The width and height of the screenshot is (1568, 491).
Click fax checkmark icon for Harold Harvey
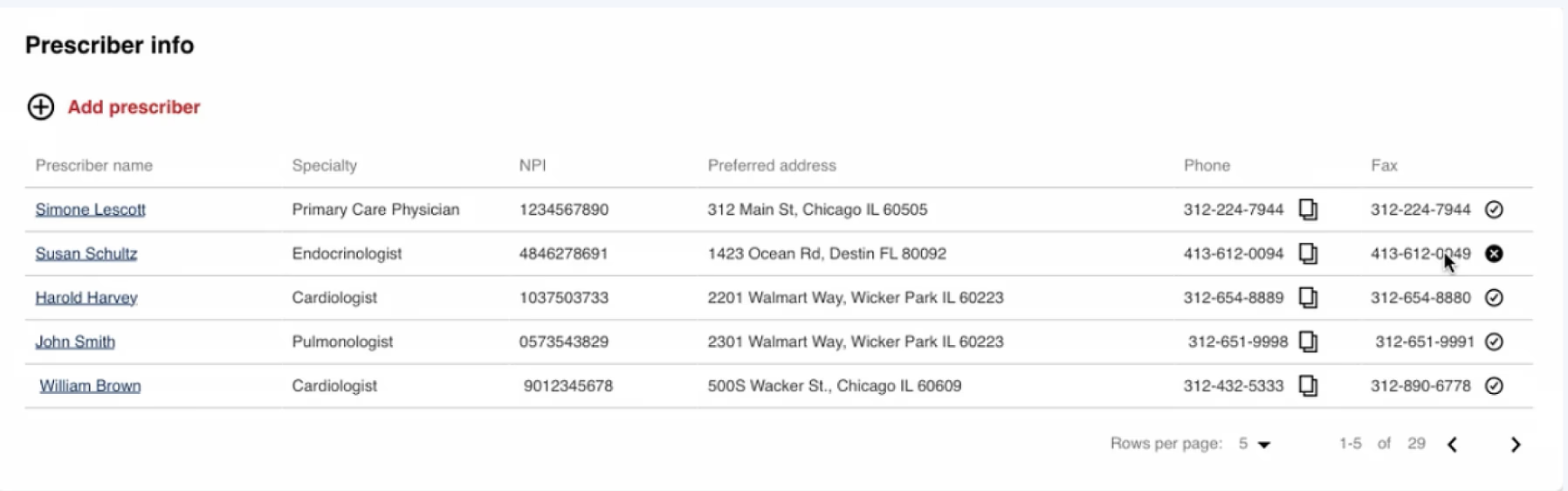pos(1494,298)
